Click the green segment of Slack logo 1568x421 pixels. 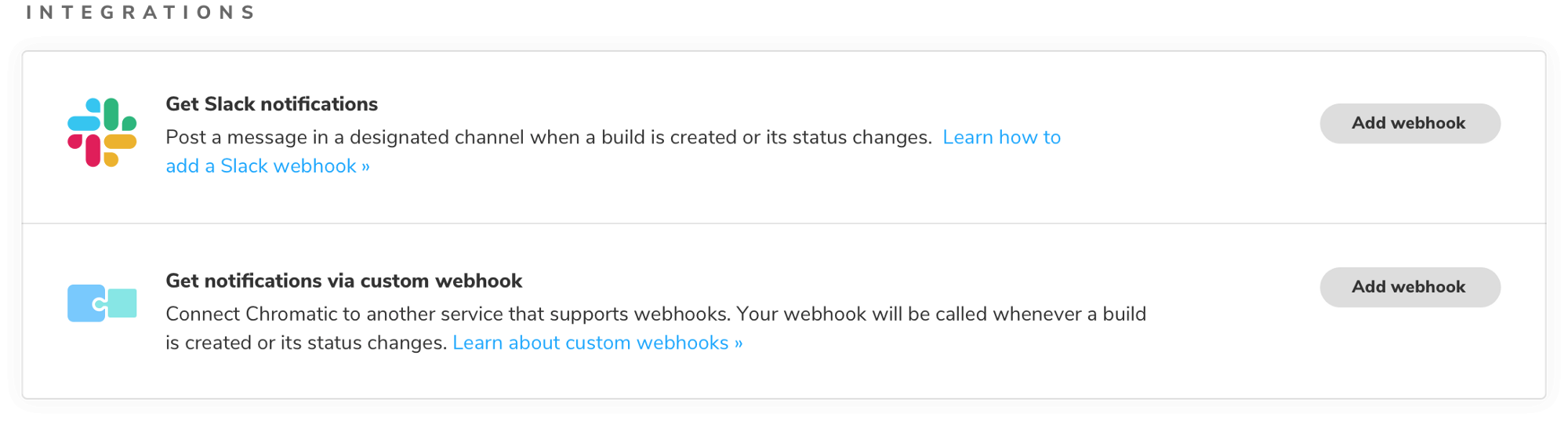point(120,114)
